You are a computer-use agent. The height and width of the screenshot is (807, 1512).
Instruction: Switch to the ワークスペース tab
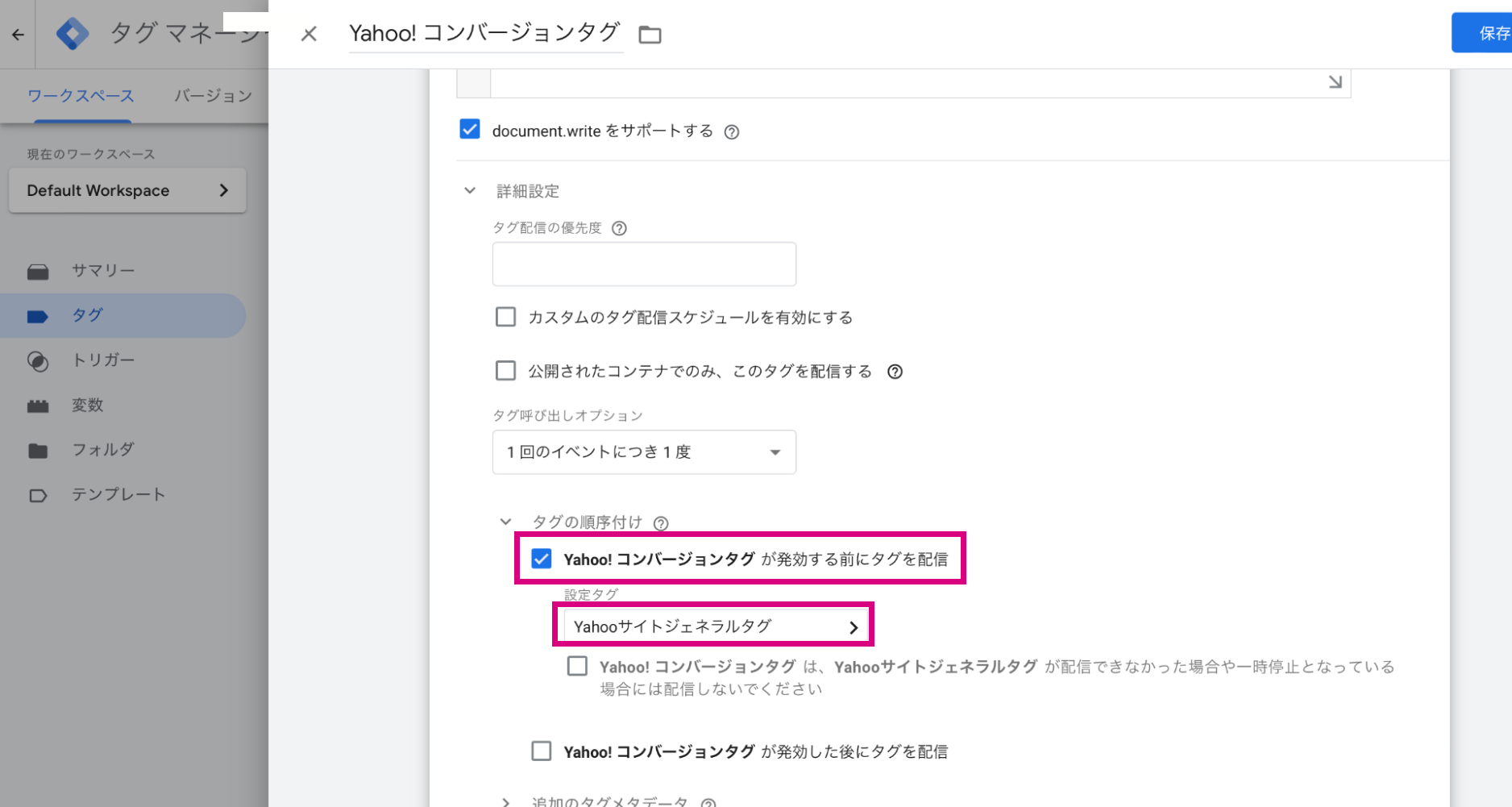point(81,96)
